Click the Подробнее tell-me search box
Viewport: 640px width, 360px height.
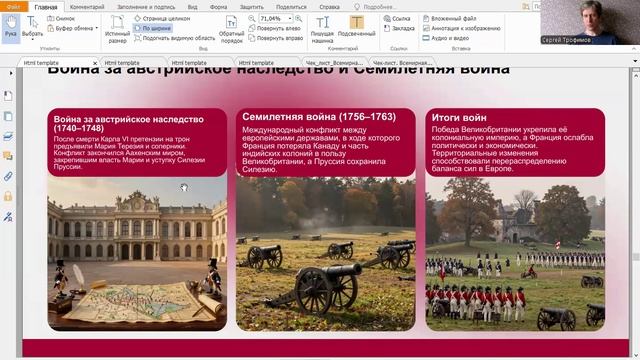(x=376, y=7)
